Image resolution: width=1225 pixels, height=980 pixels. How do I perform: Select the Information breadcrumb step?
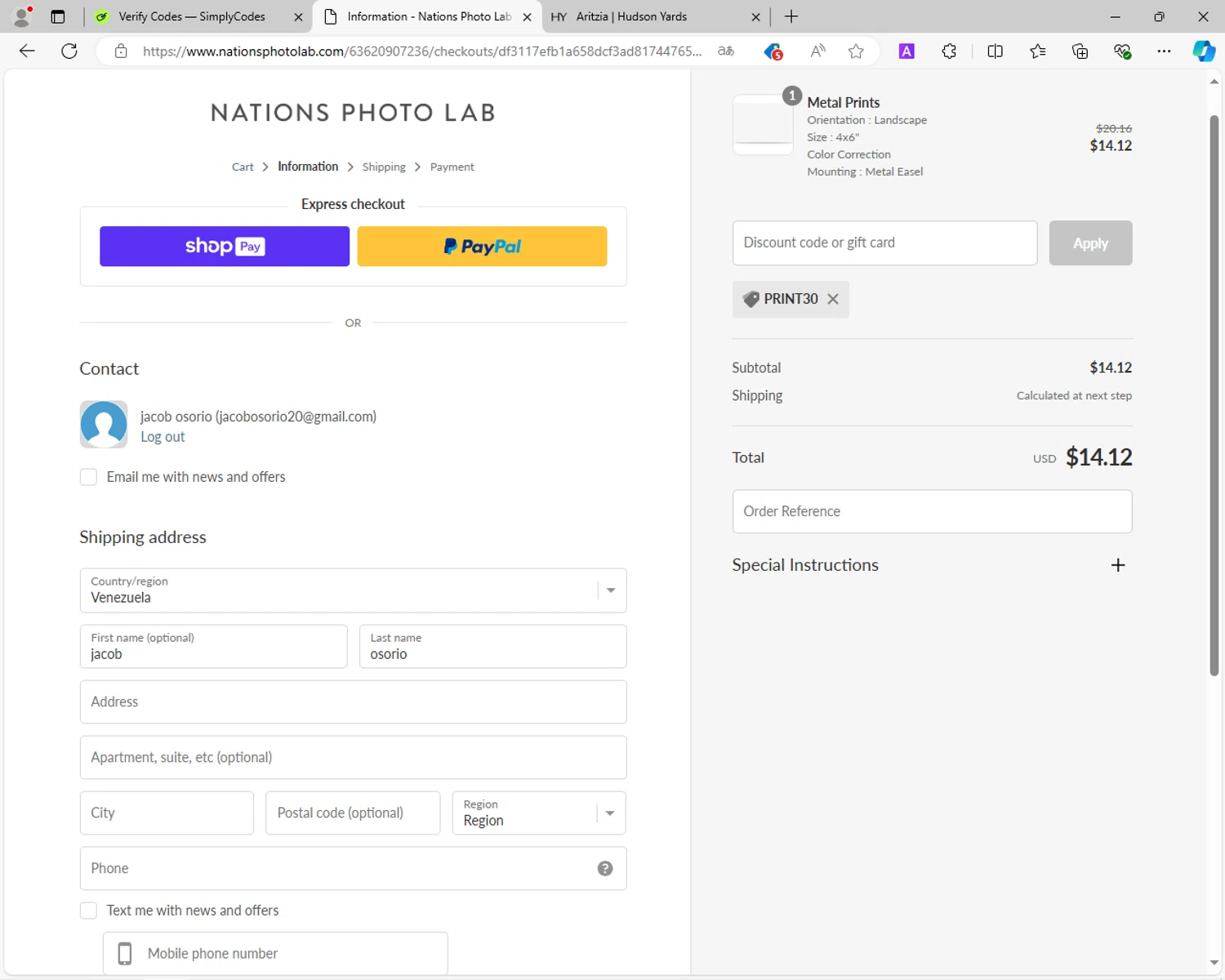pos(308,167)
